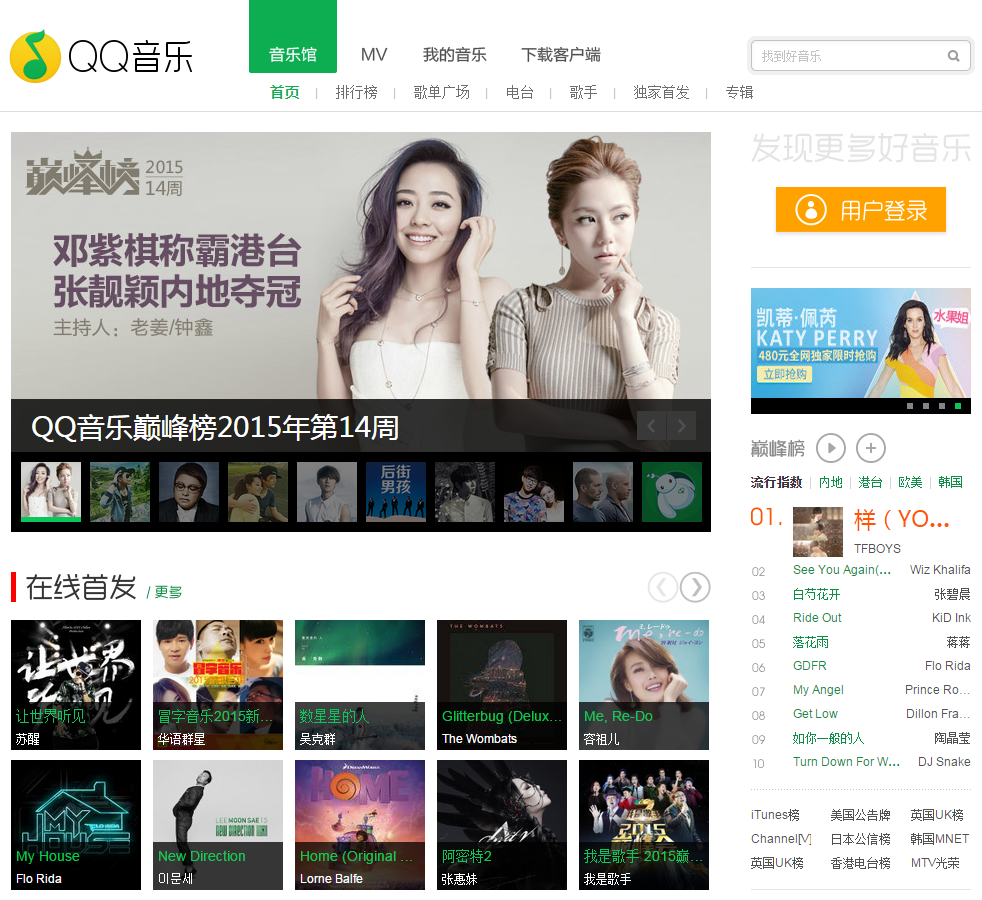
Task: Open the Glitterbug album by The Wombats
Action: pos(502,685)
